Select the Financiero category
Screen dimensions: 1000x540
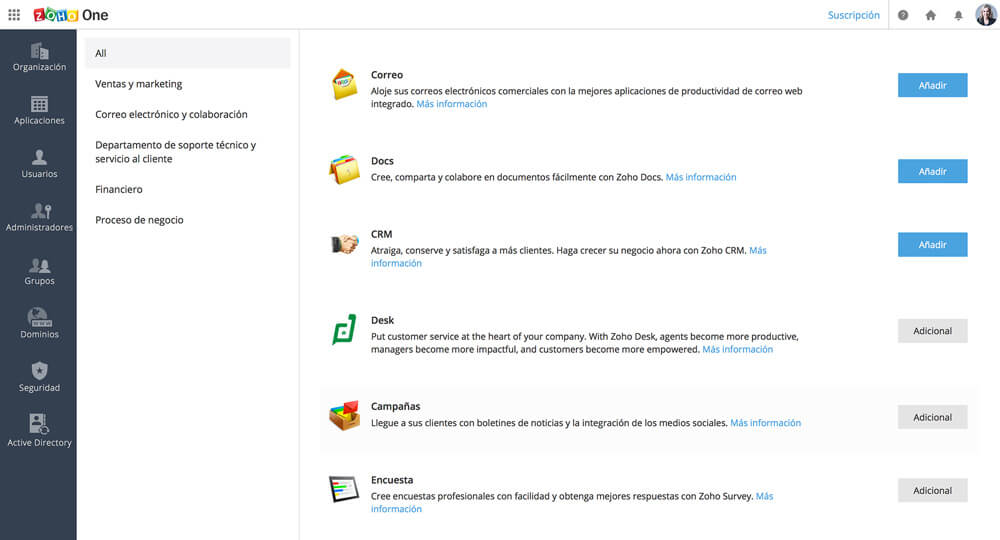click(119, 189)
